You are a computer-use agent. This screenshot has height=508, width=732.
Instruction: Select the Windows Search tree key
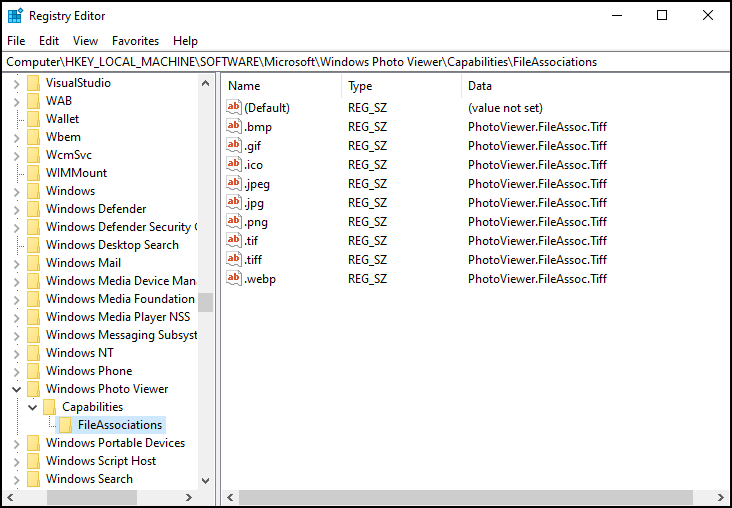[89, 479]
